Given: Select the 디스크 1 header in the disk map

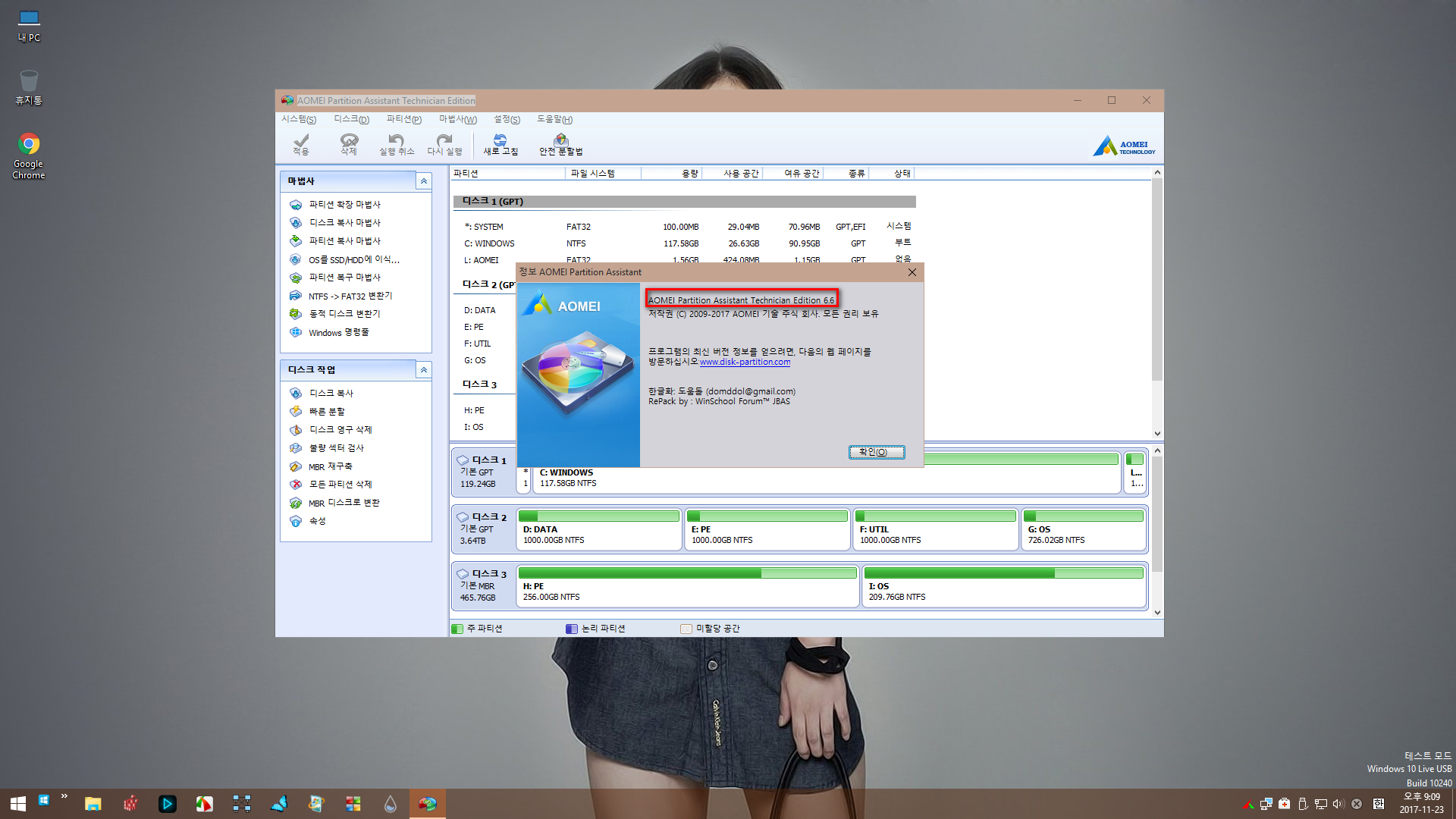Looking at the screenshot, I should (484, 472).
